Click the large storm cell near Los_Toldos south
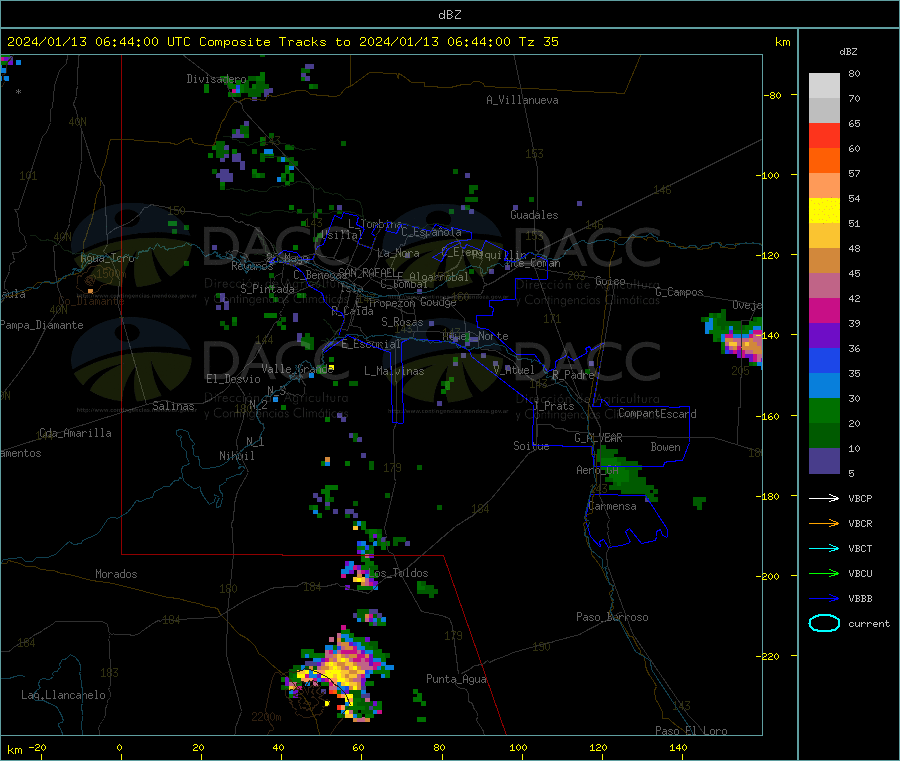The height and width of the screenshot is (761, 900). coord(340,675)
